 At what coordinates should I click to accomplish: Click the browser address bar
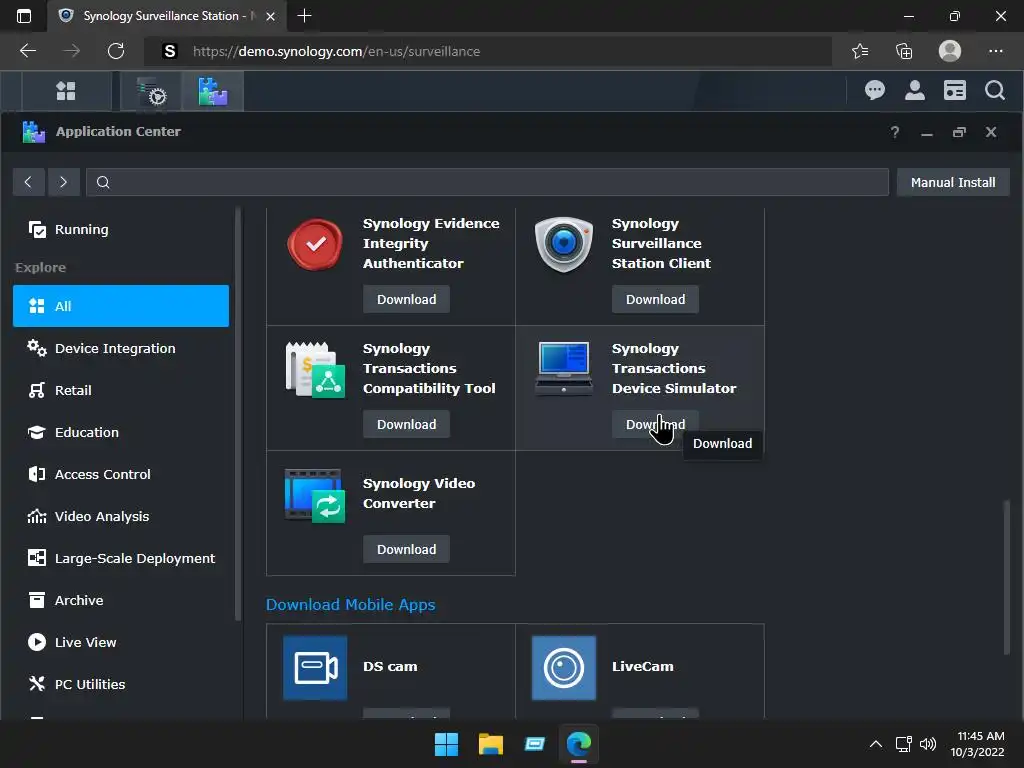488,52
